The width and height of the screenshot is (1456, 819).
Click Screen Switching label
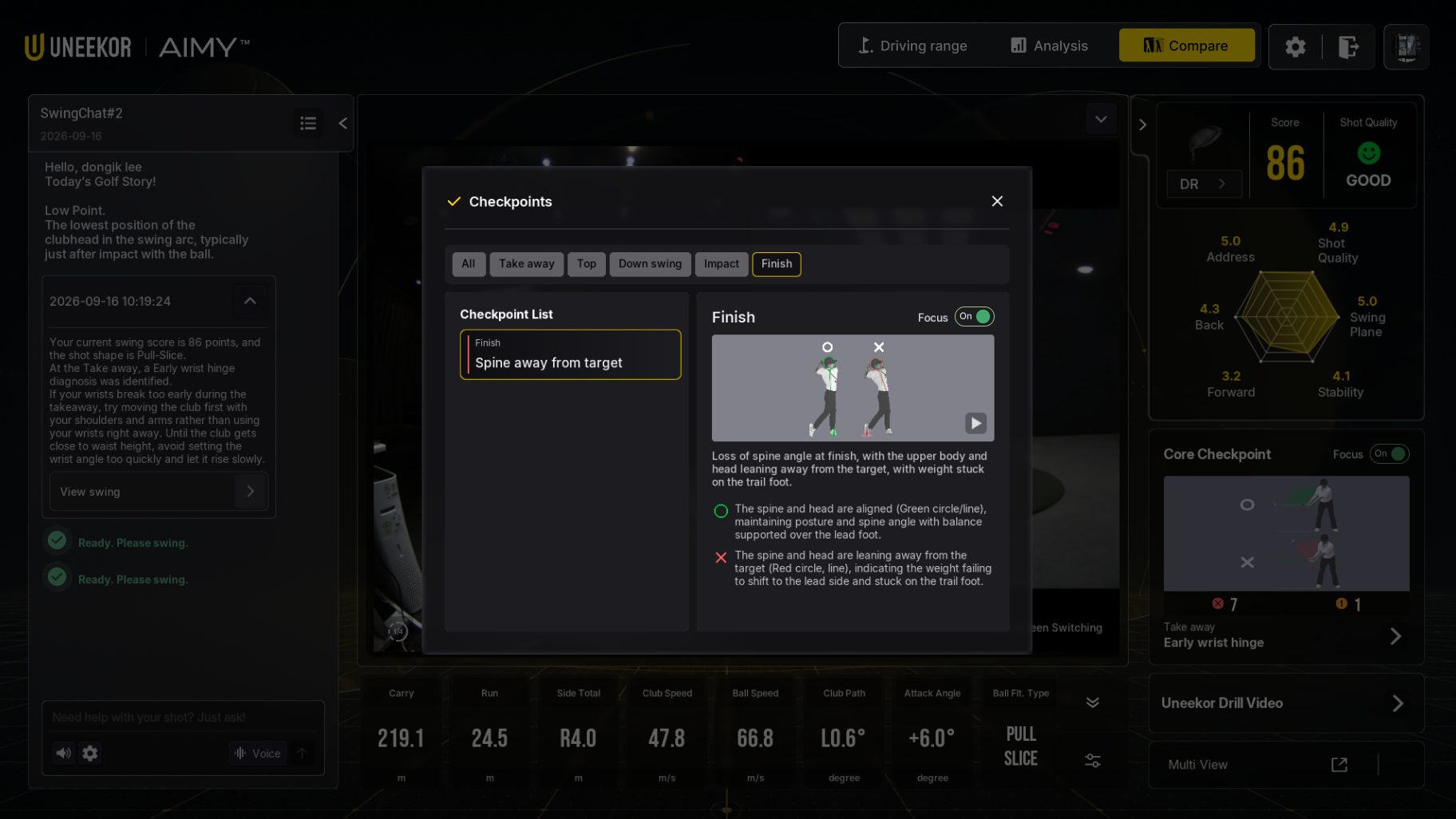[1066, 627]
